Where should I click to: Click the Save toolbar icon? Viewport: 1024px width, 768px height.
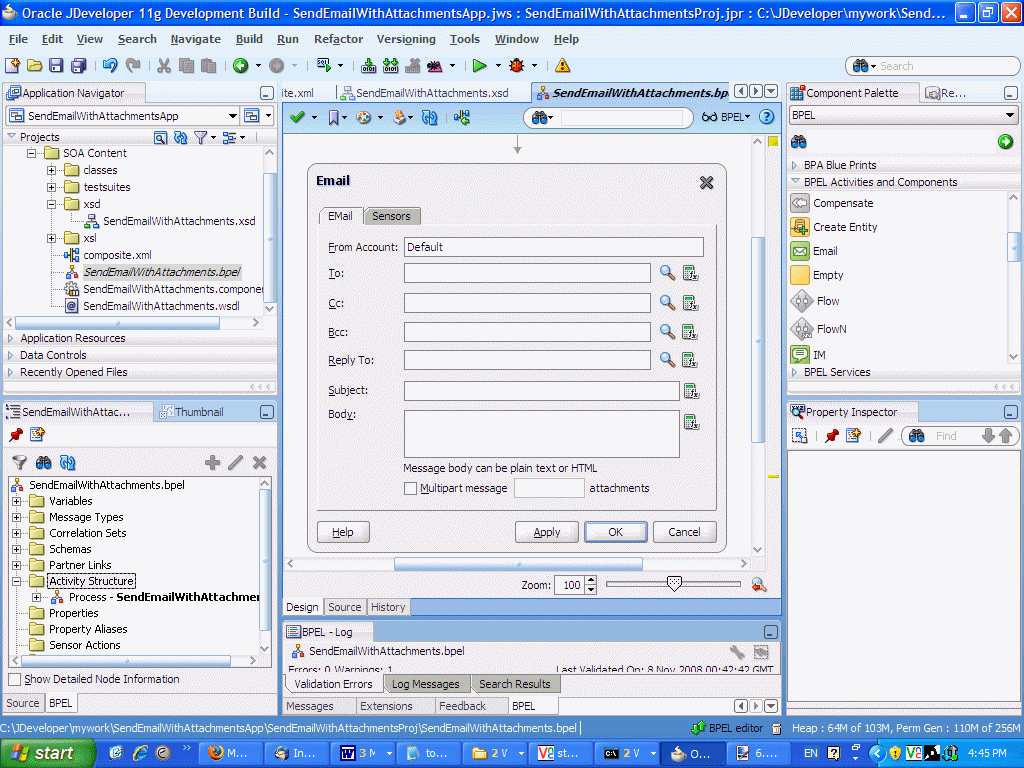click(x=56, y=65)
